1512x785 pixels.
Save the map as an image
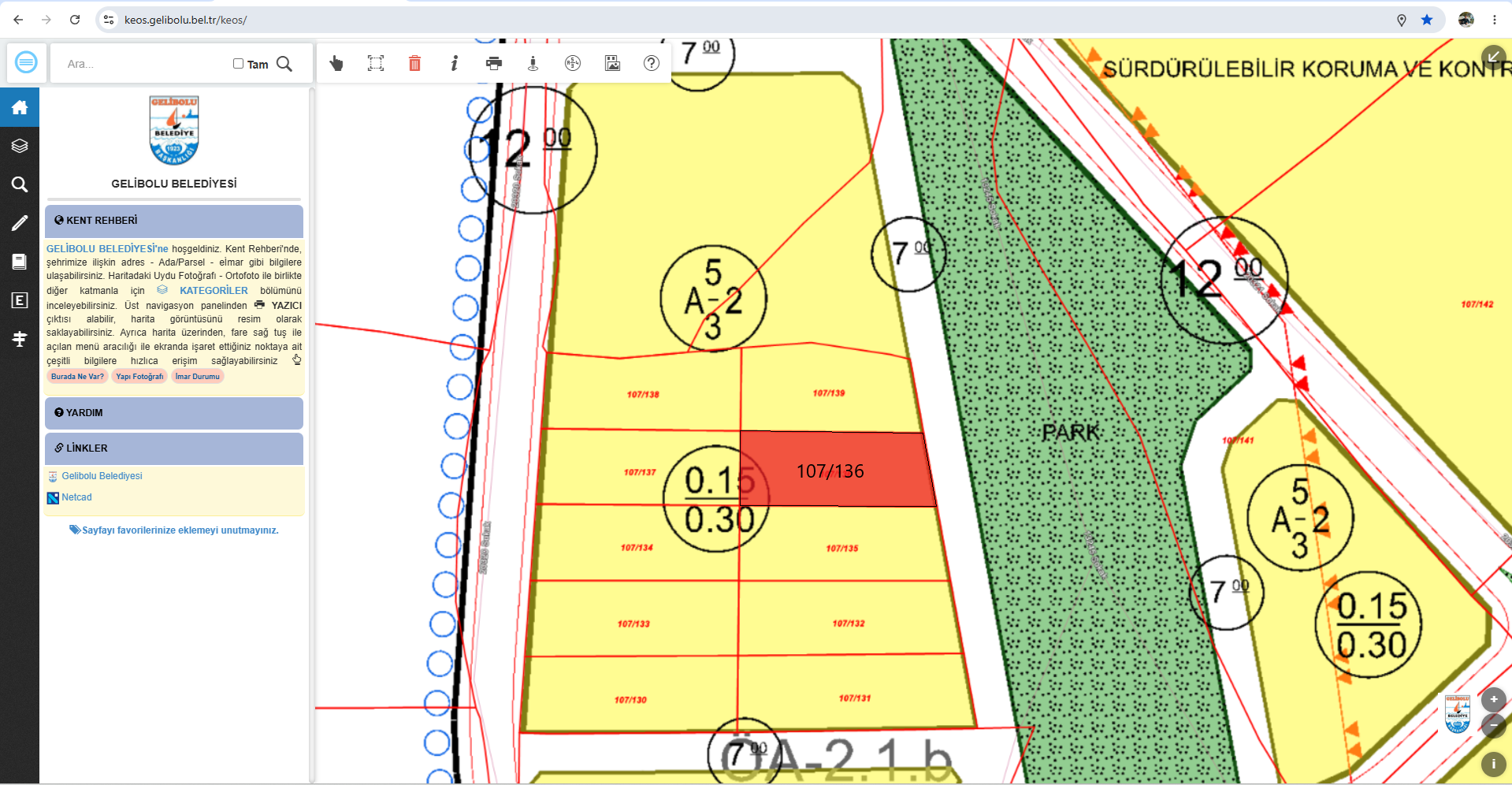[x=612, y=63]
